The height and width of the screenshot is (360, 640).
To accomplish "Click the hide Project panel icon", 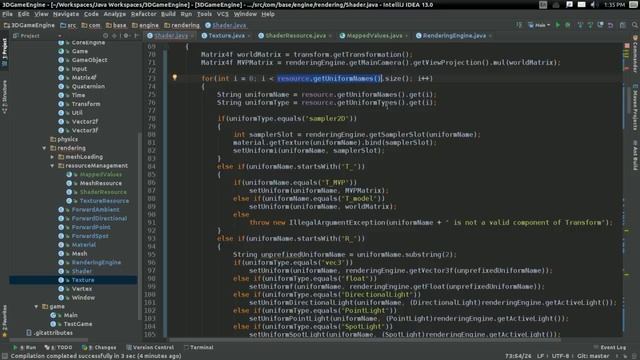I will click(x=136, y=36).
